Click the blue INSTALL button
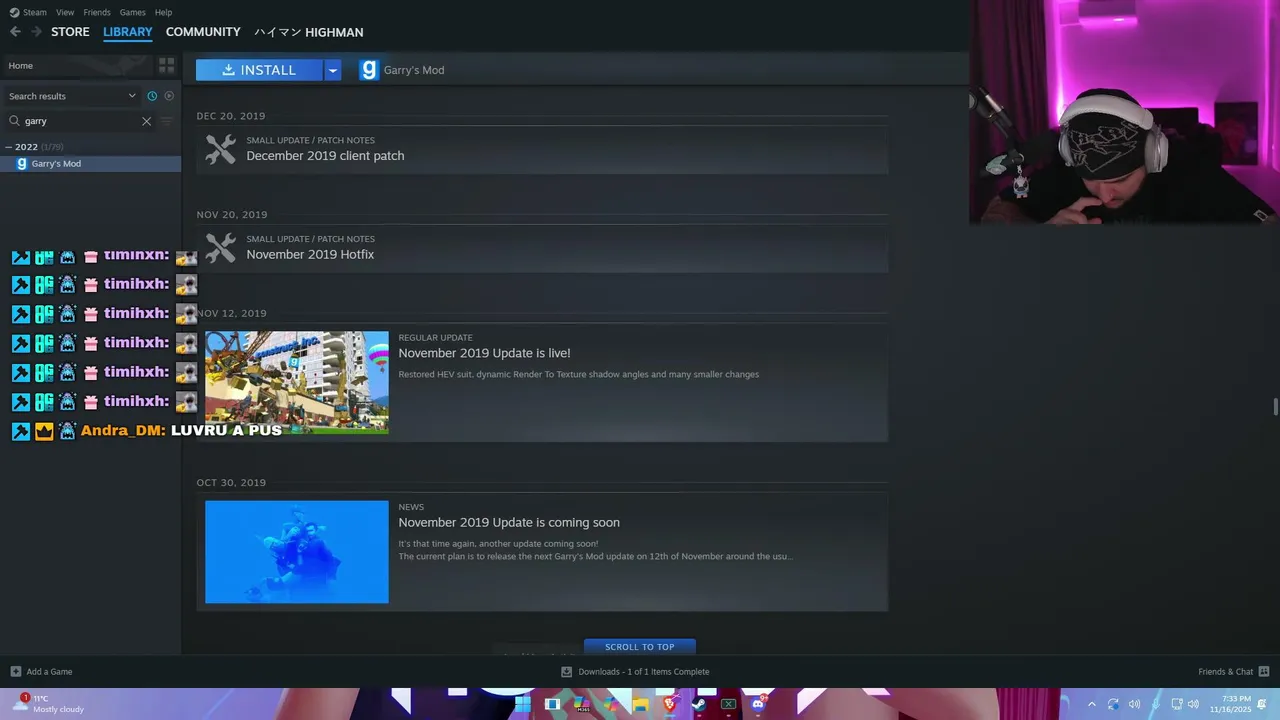 click(259, 70)
